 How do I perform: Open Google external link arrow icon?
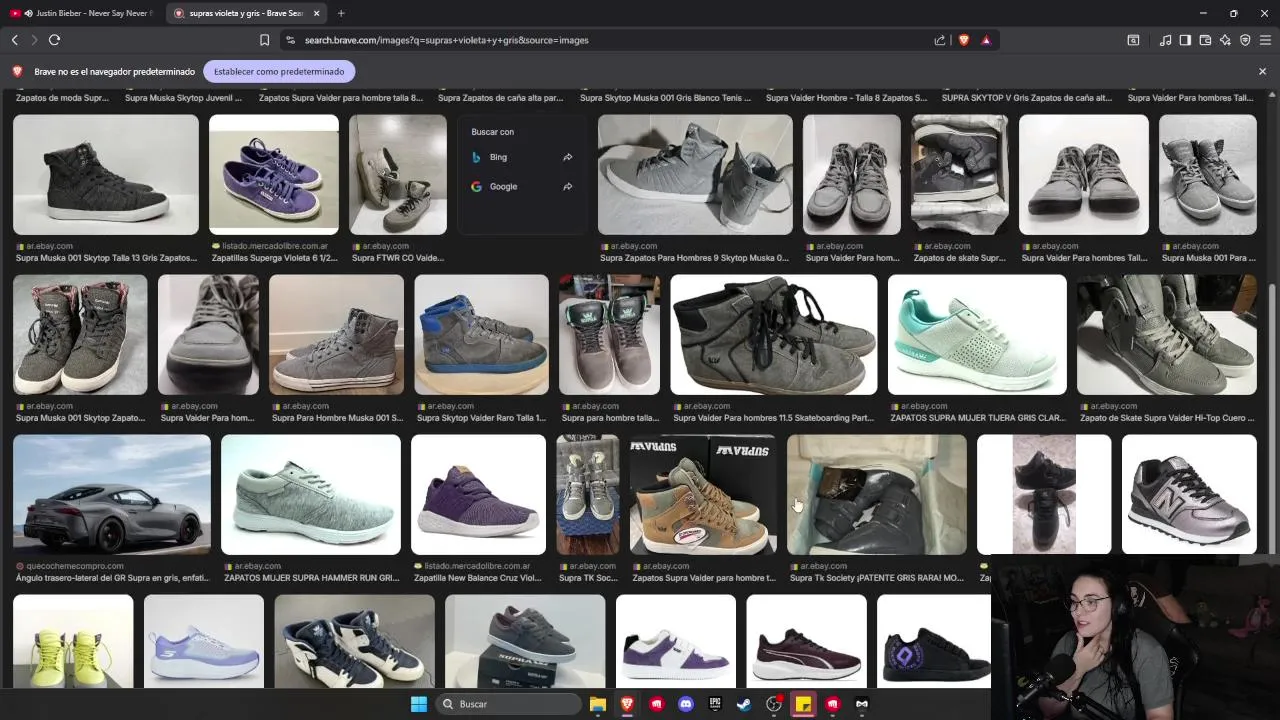[567, 186]
